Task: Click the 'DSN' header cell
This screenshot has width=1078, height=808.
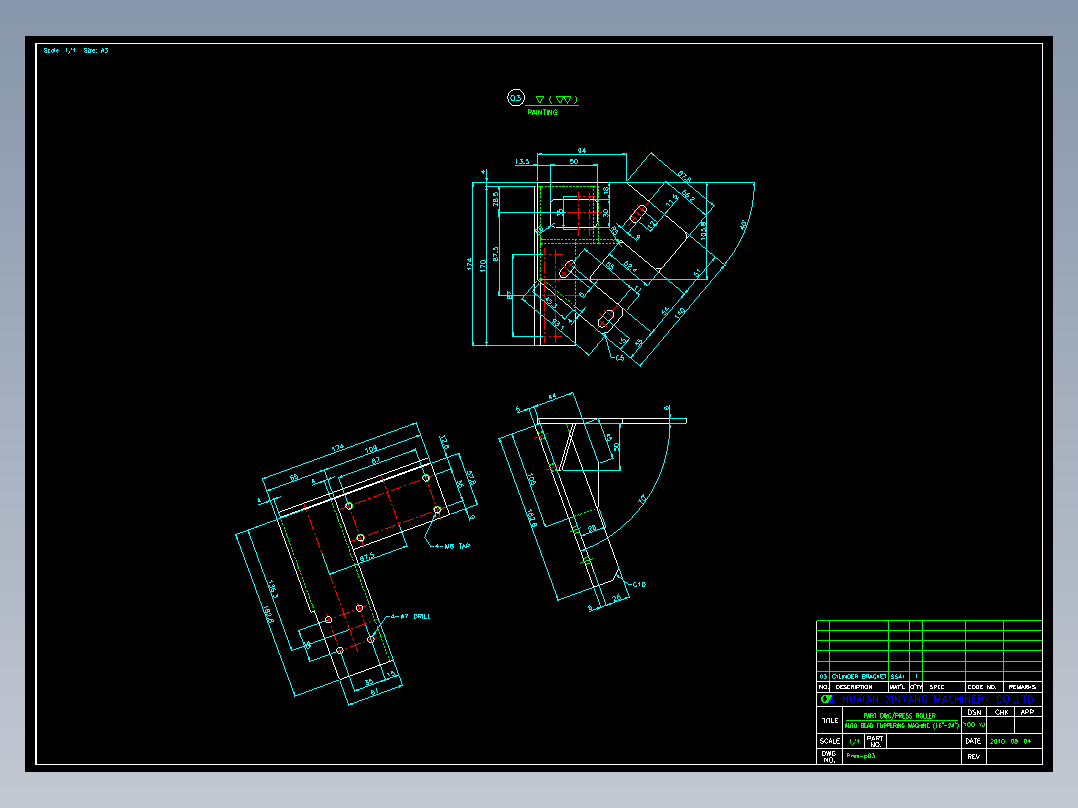Action: pos(974,712)
